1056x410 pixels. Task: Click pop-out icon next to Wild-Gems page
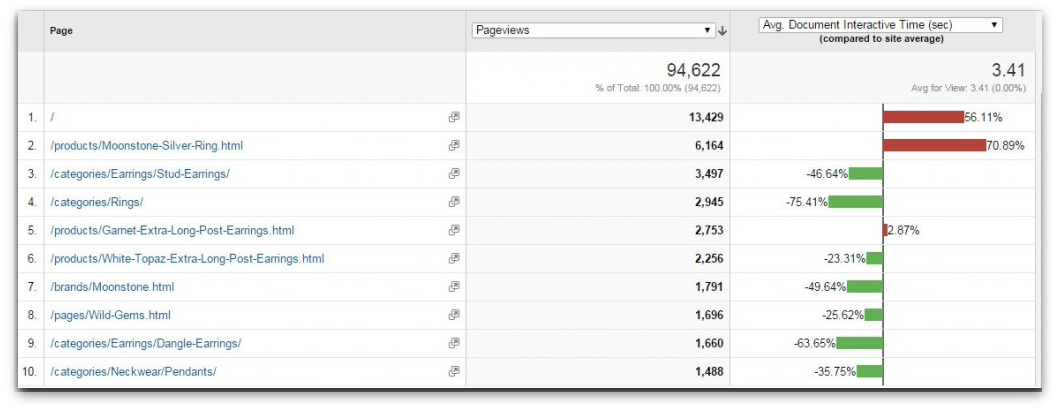coord(454,315)
